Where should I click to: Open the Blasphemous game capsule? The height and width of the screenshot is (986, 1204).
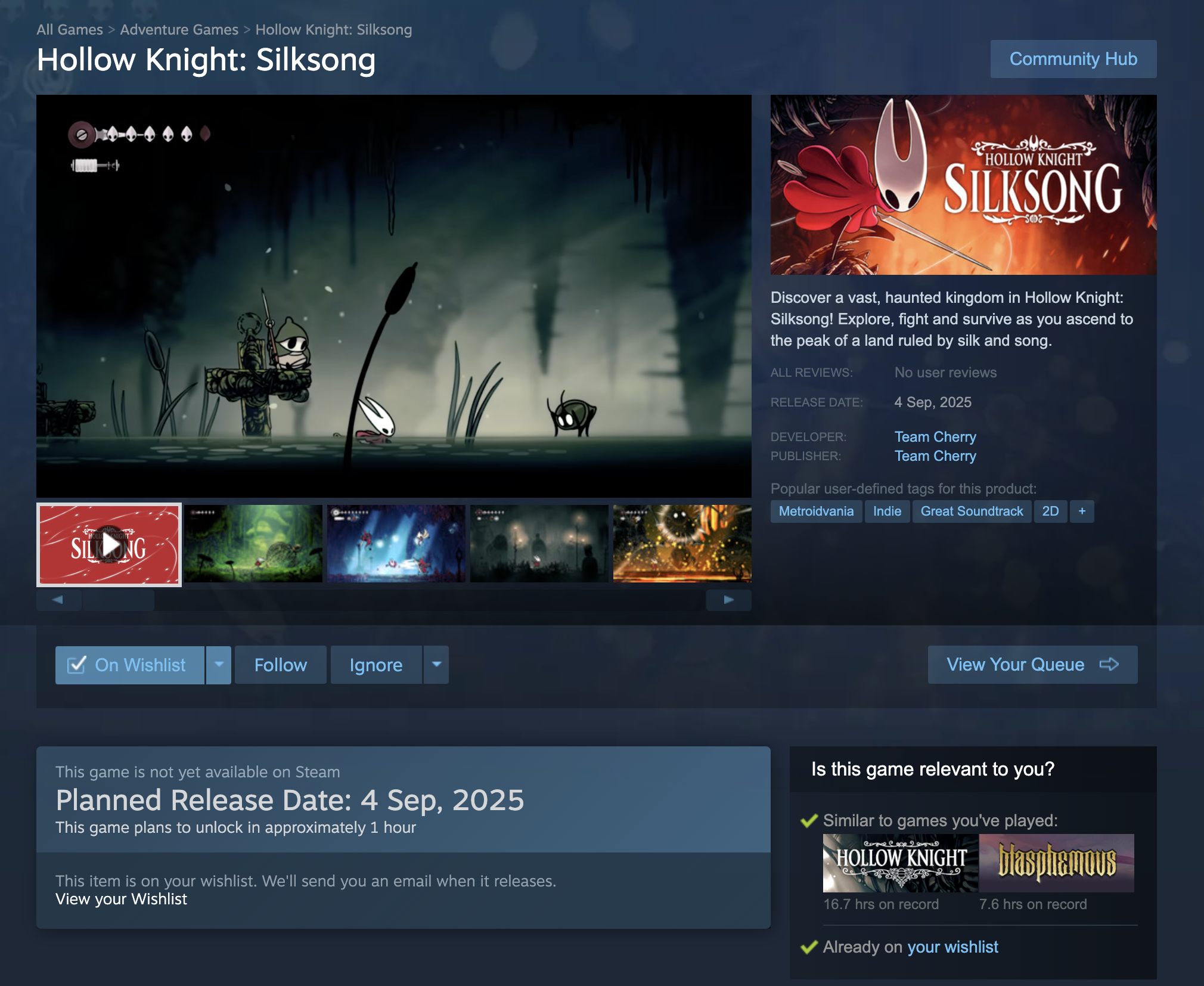point(1056,863)
